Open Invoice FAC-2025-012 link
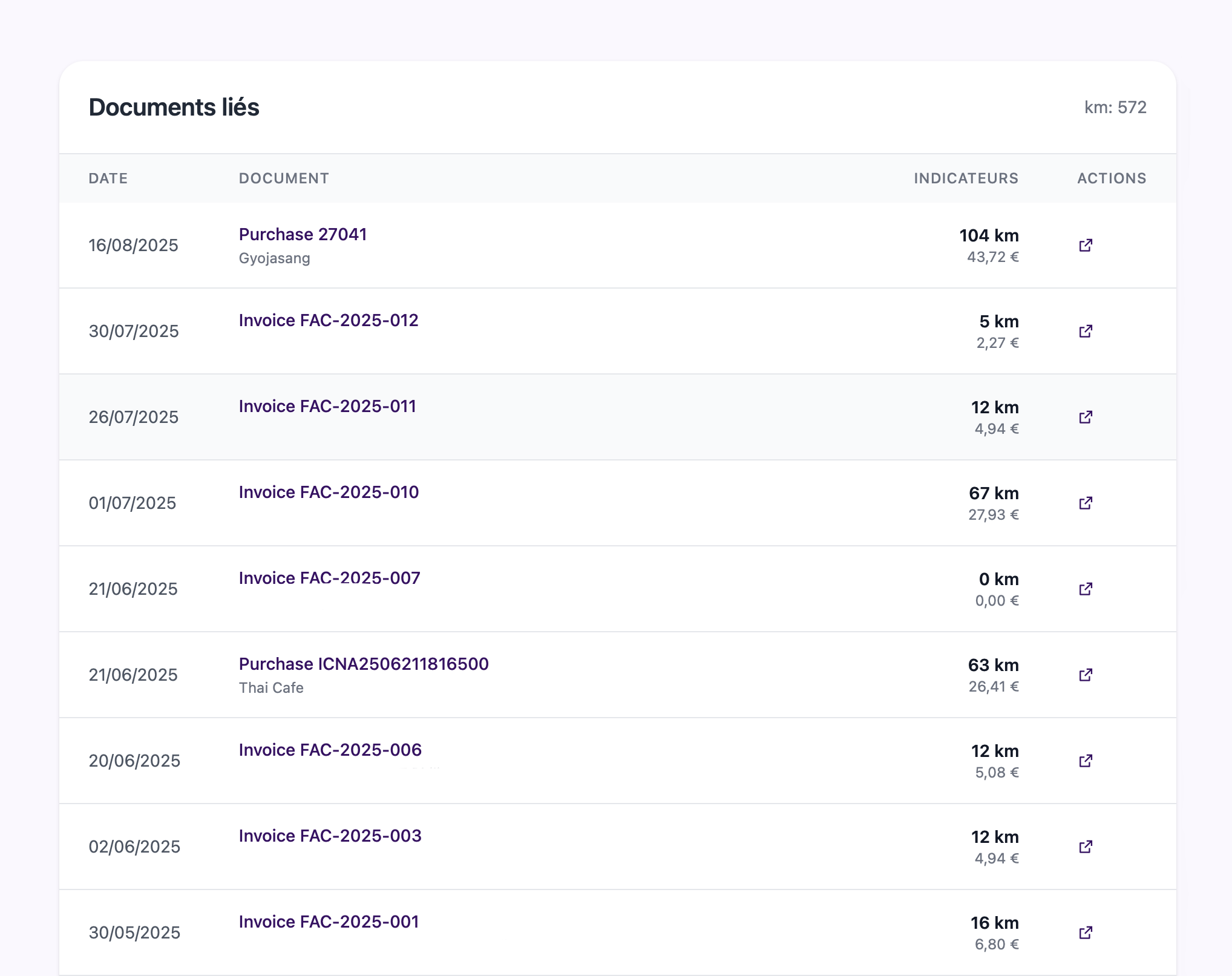 pyautogui.click(x=329, y=320)
